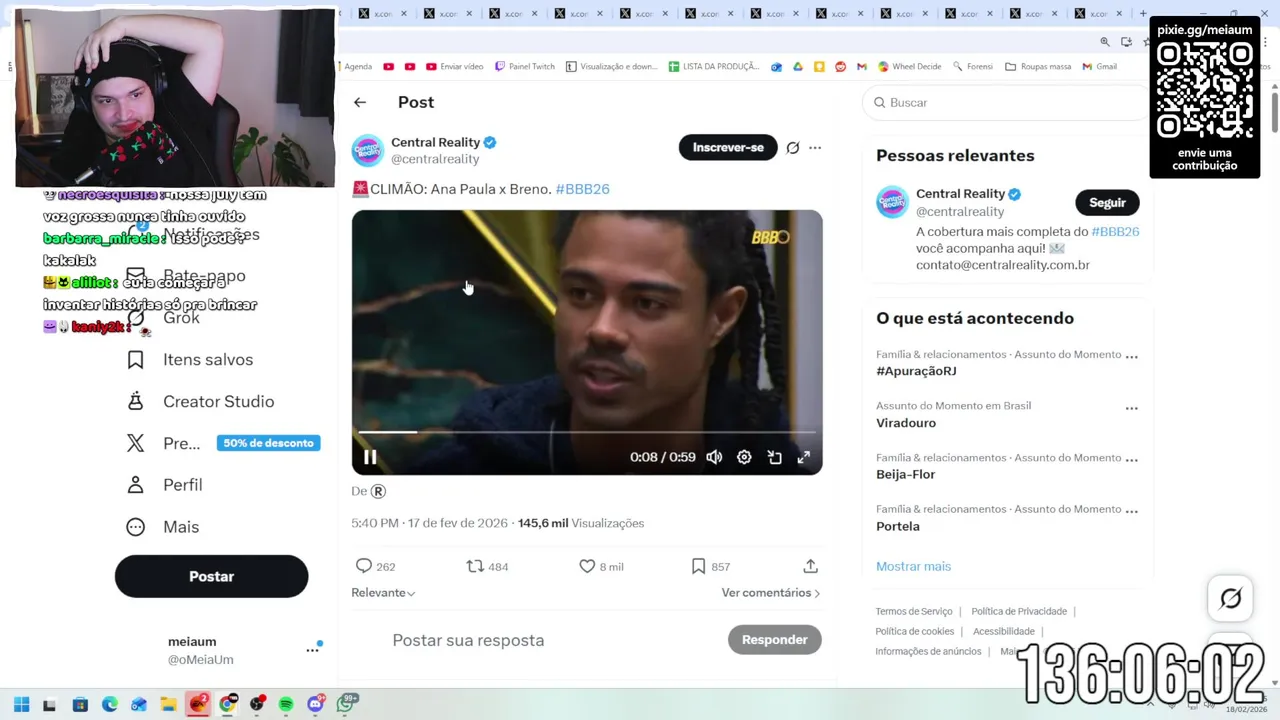Follow Central Reality via Seguir button
The image size is (1280, 720).
click(x=1107, y=202)
